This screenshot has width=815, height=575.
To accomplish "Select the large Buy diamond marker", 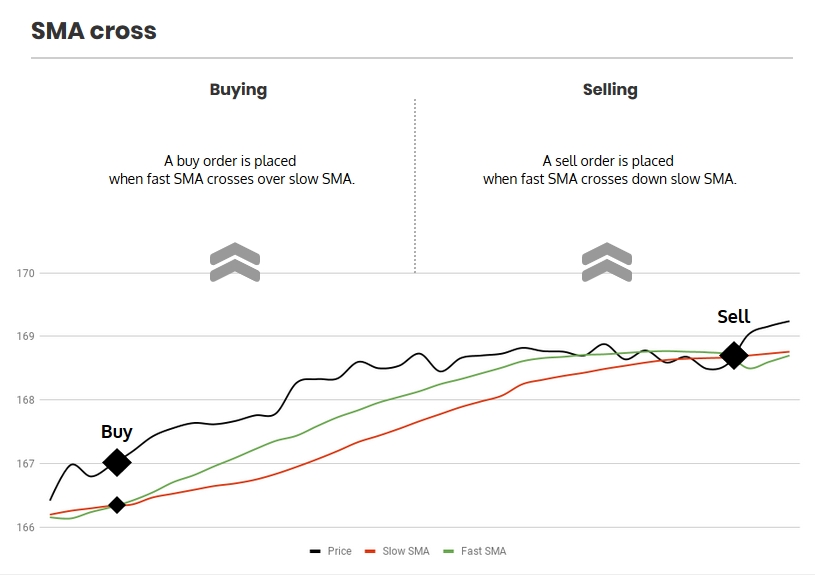I will tap(117, 462).
